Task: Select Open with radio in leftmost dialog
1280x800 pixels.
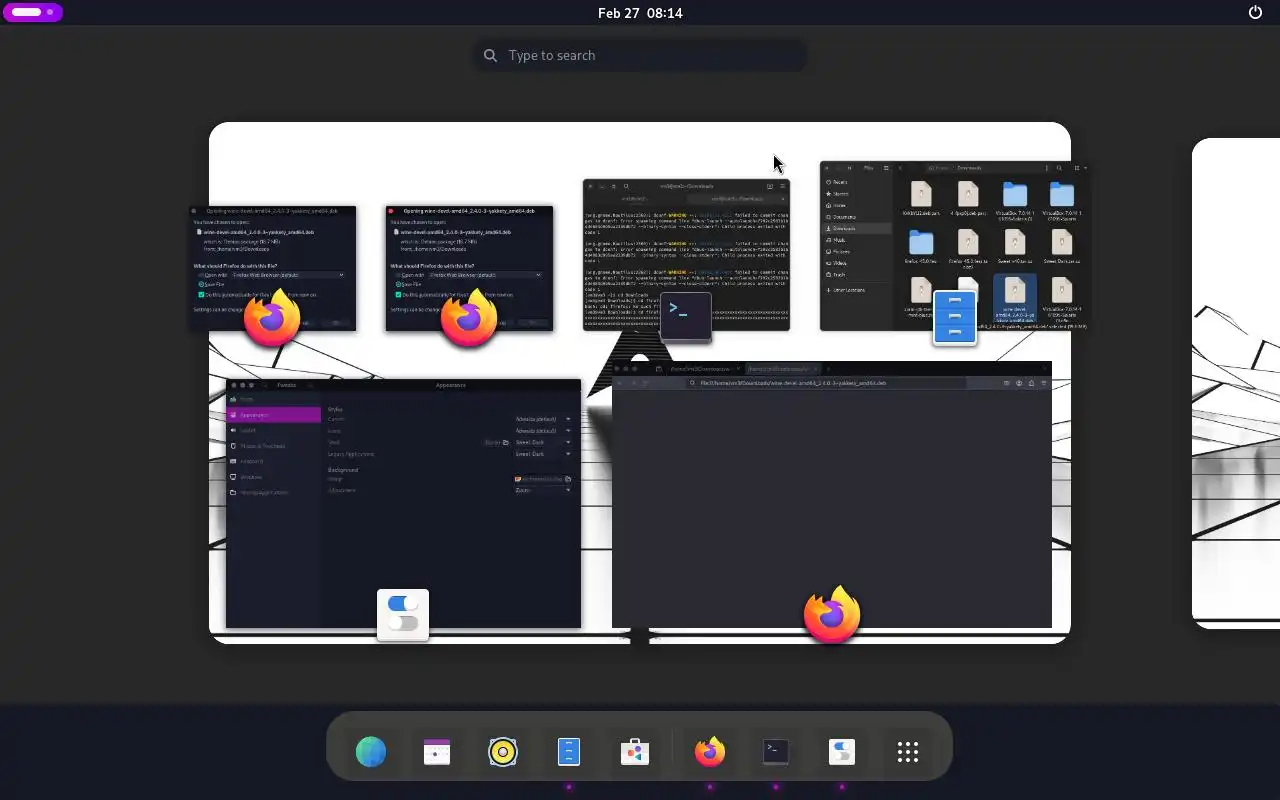Action: [x=202, y=275]
